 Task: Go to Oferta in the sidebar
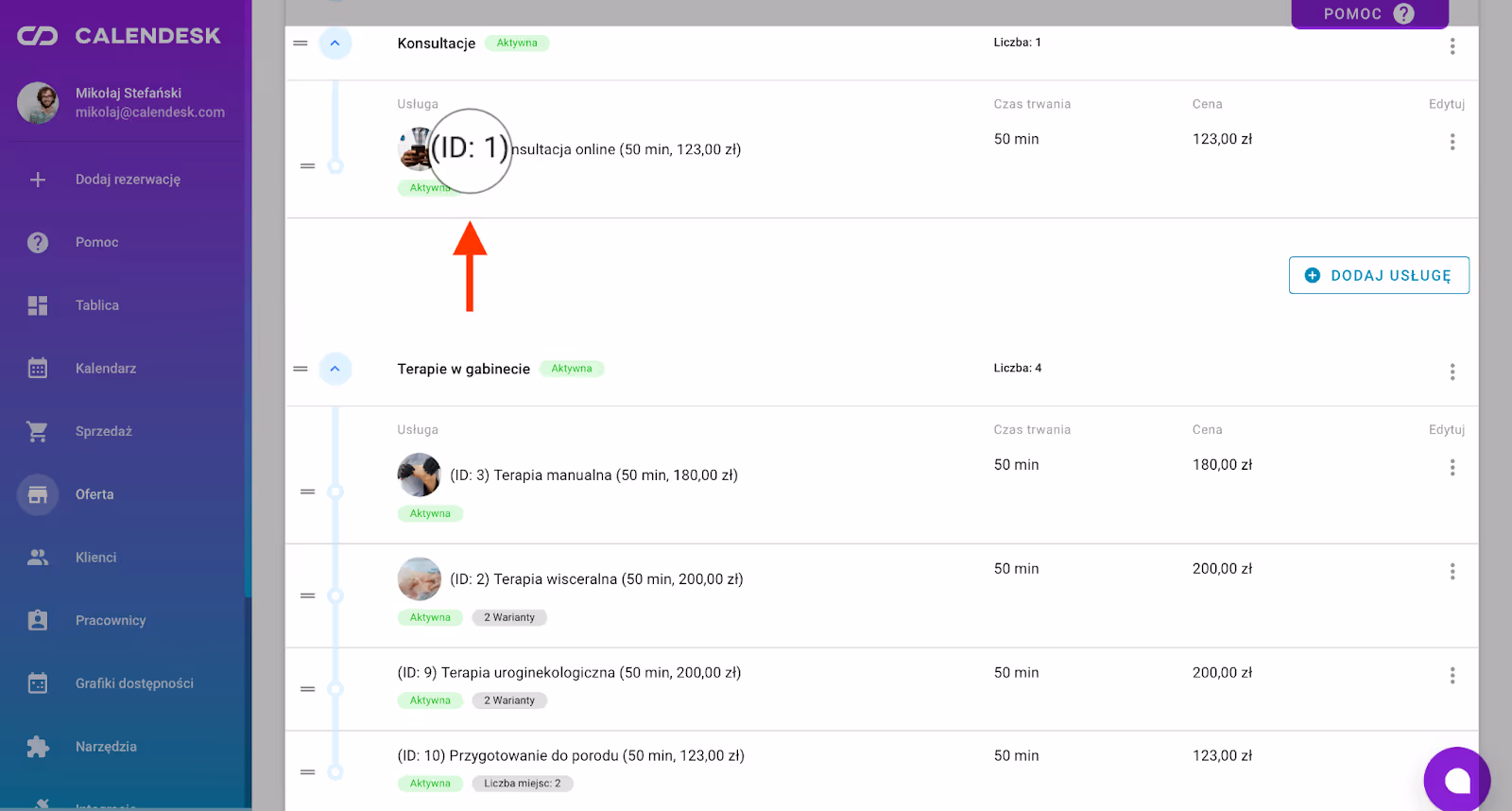[94, 494]
